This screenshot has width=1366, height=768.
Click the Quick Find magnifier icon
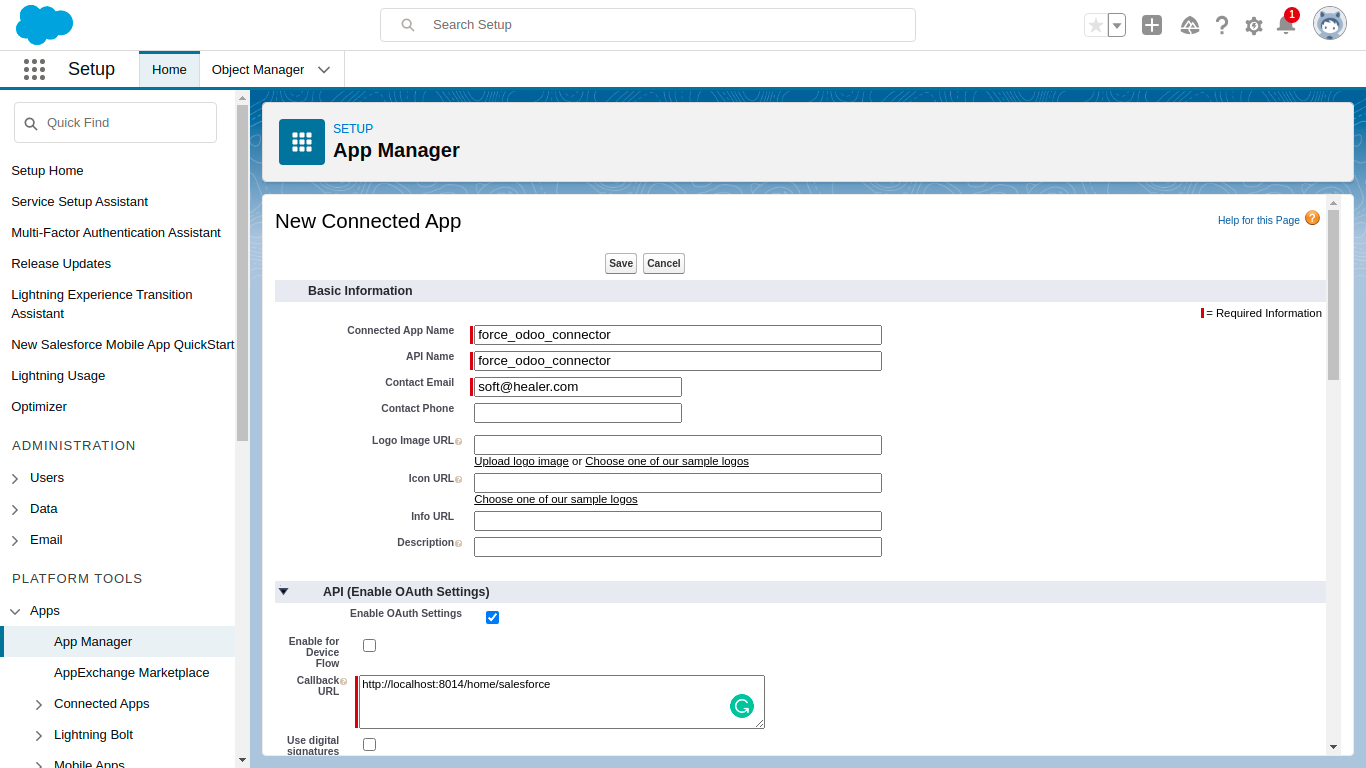[x=31, y=123]
